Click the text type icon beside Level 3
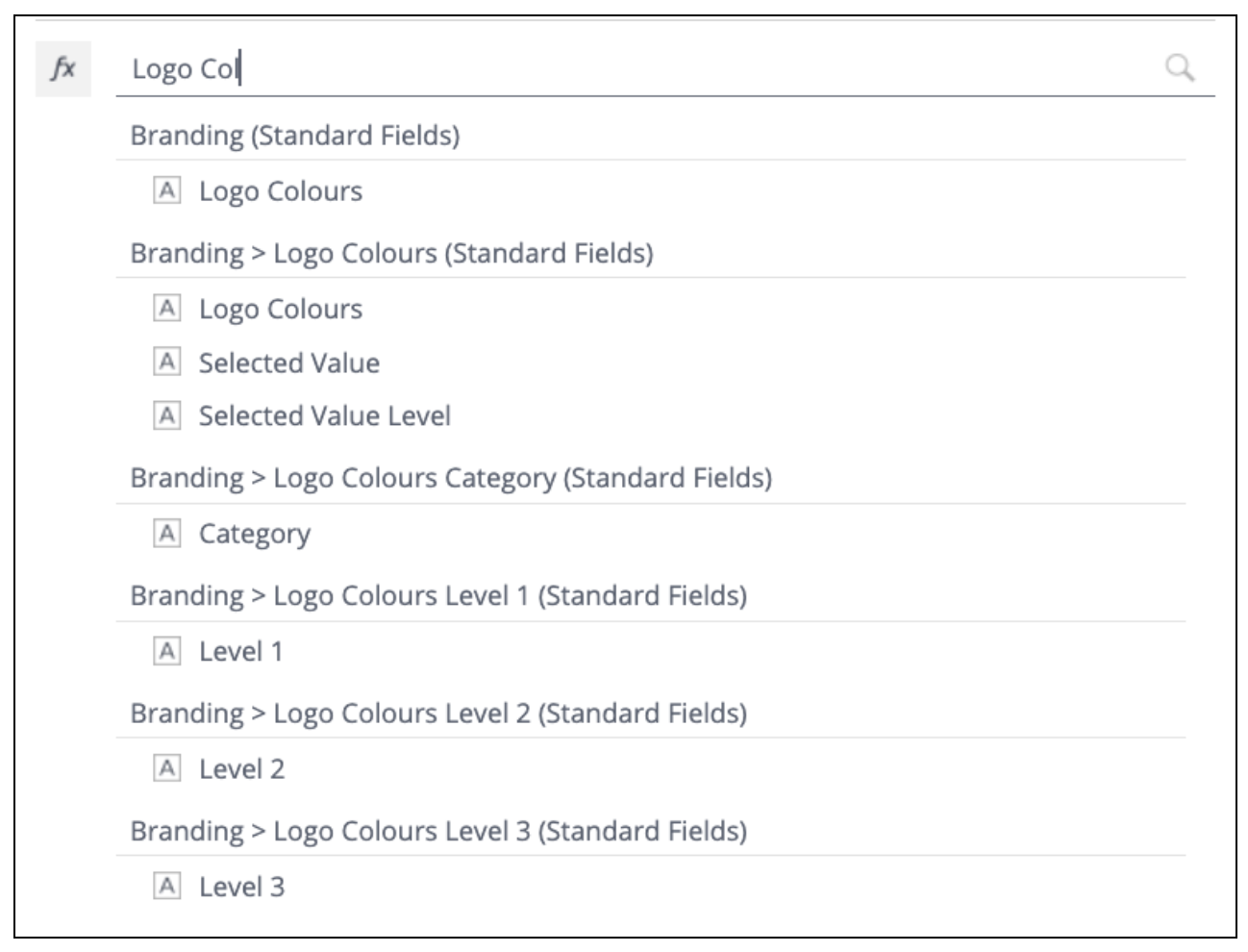Viewport: 1248px width, 952px height. pos(167,887)
